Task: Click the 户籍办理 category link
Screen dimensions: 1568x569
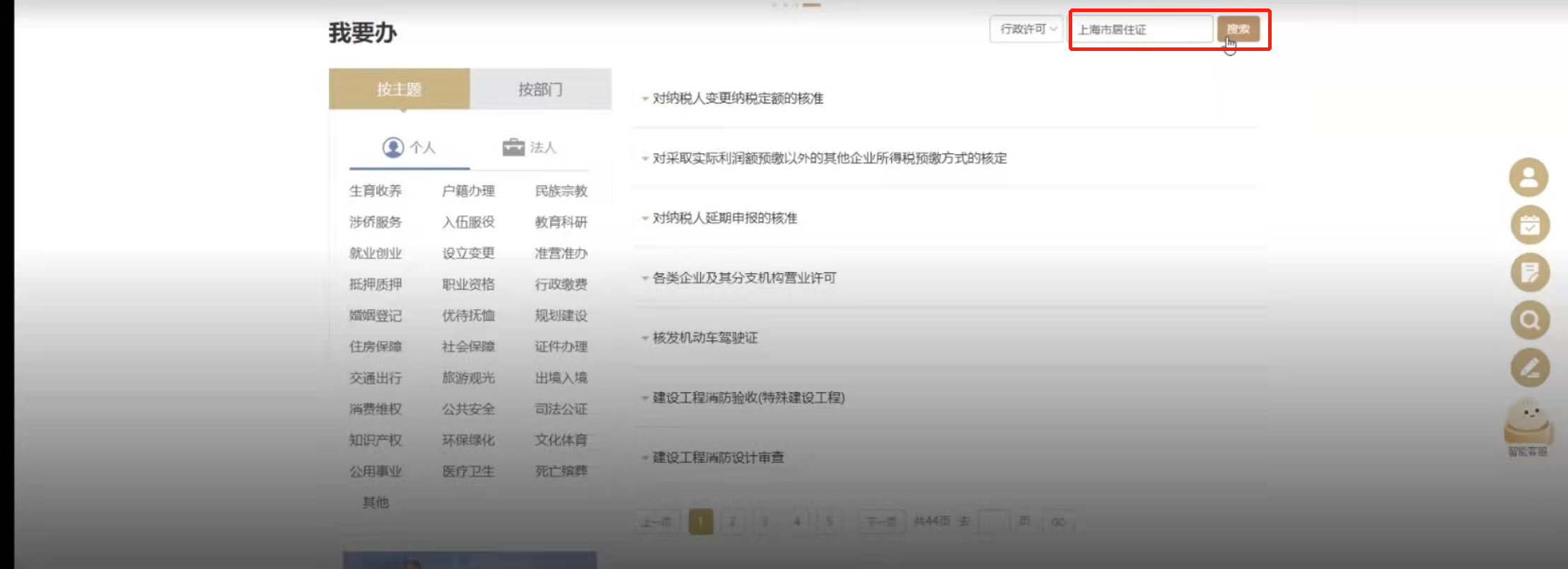Action: pos(468,191)
